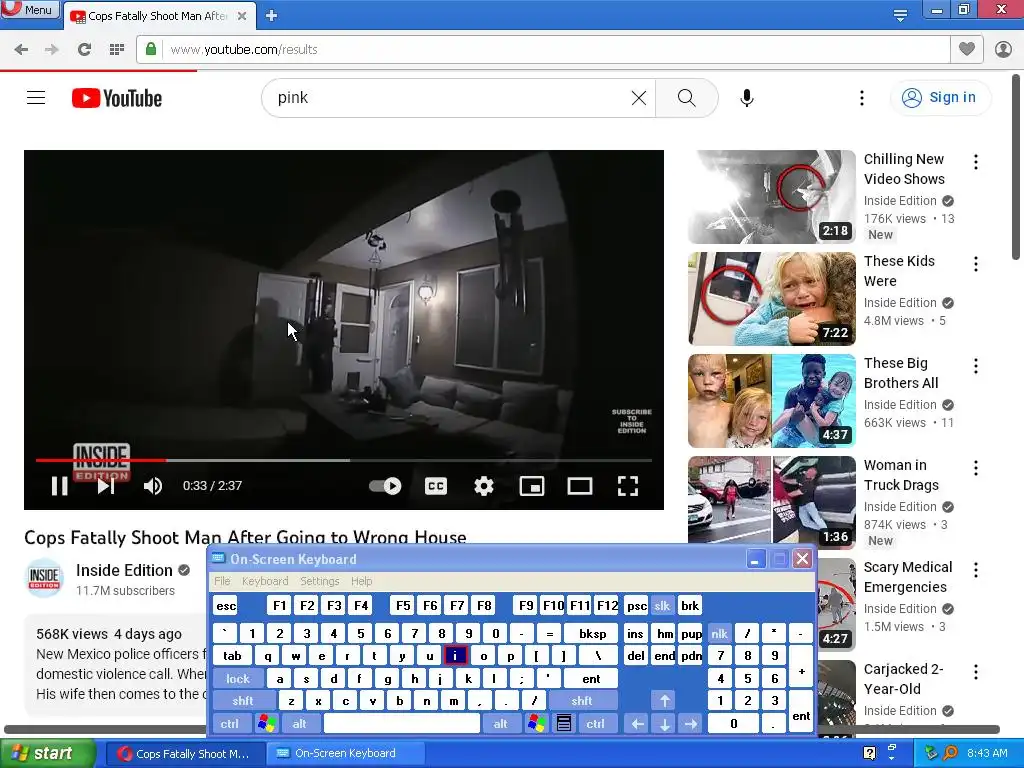Viewport: 1024px width, 768px height.
Task: Seek on the video progress bar
Action: [344, 460]
